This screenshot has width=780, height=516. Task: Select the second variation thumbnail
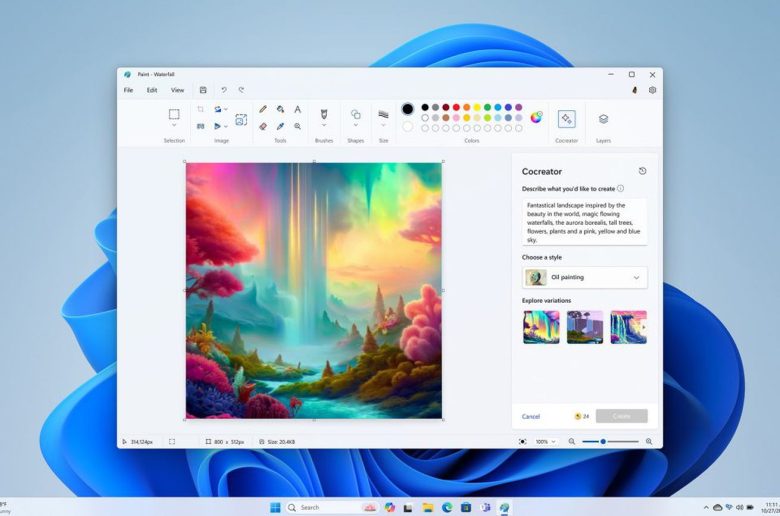tap(585, 327)
